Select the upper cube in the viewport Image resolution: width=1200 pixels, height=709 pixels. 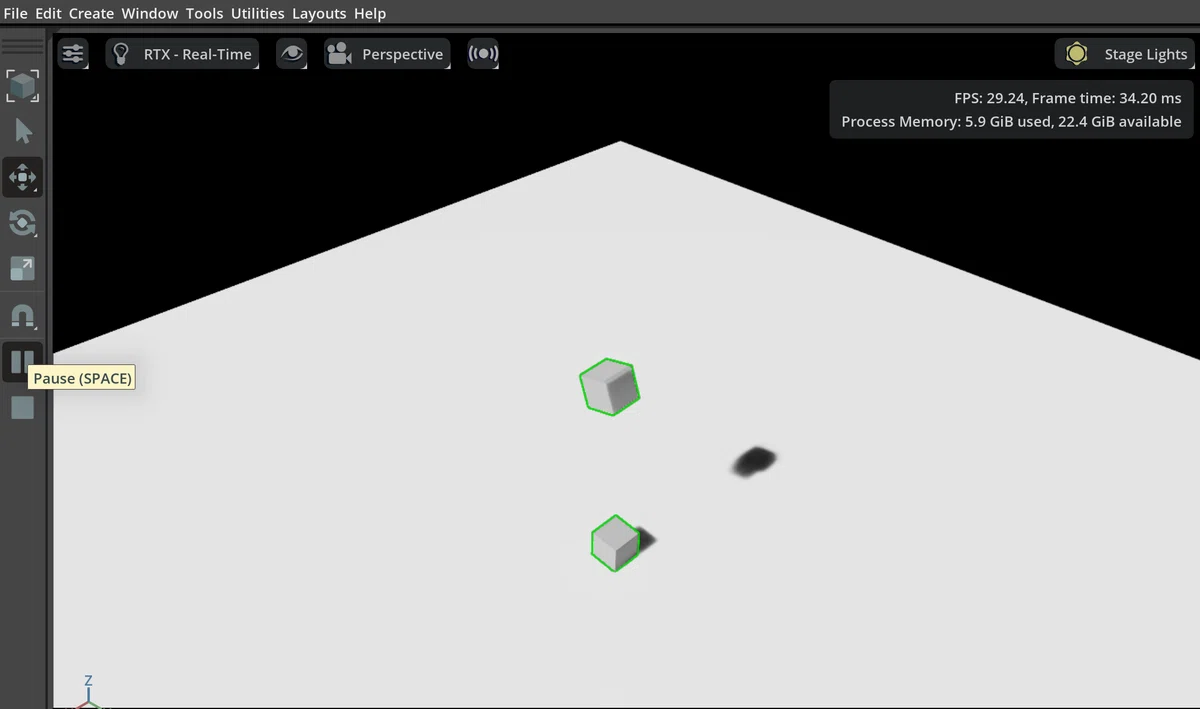[609, 387]
